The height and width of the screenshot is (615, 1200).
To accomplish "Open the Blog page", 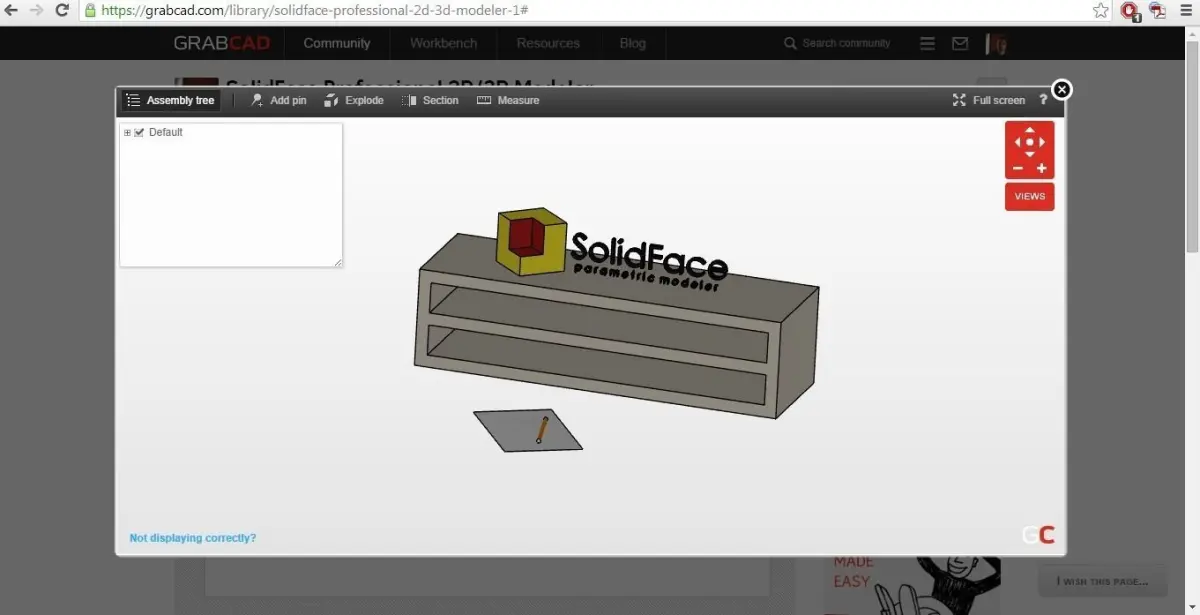I will coord(633,43).
